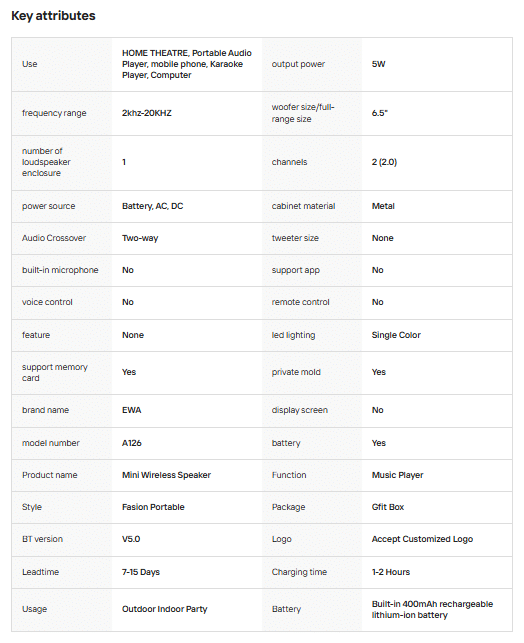Select the Leadtime value 7-15 Days
This screenshot has width=524, height=643.
coord(141,572)
